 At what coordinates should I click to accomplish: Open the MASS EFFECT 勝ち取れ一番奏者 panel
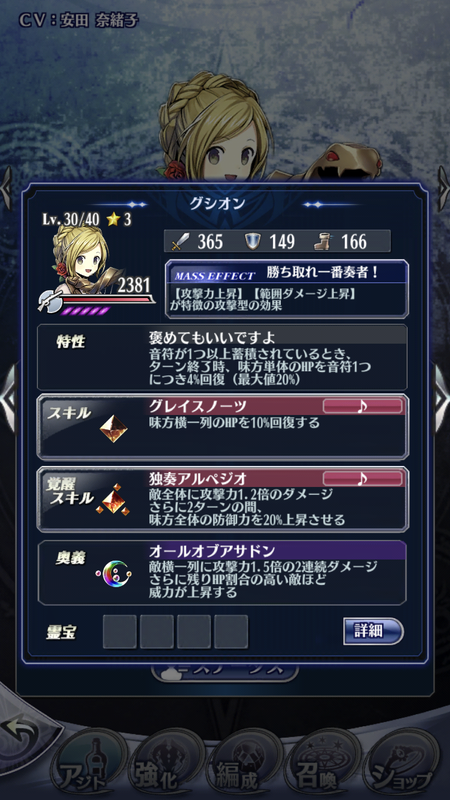tap(287, 289)
